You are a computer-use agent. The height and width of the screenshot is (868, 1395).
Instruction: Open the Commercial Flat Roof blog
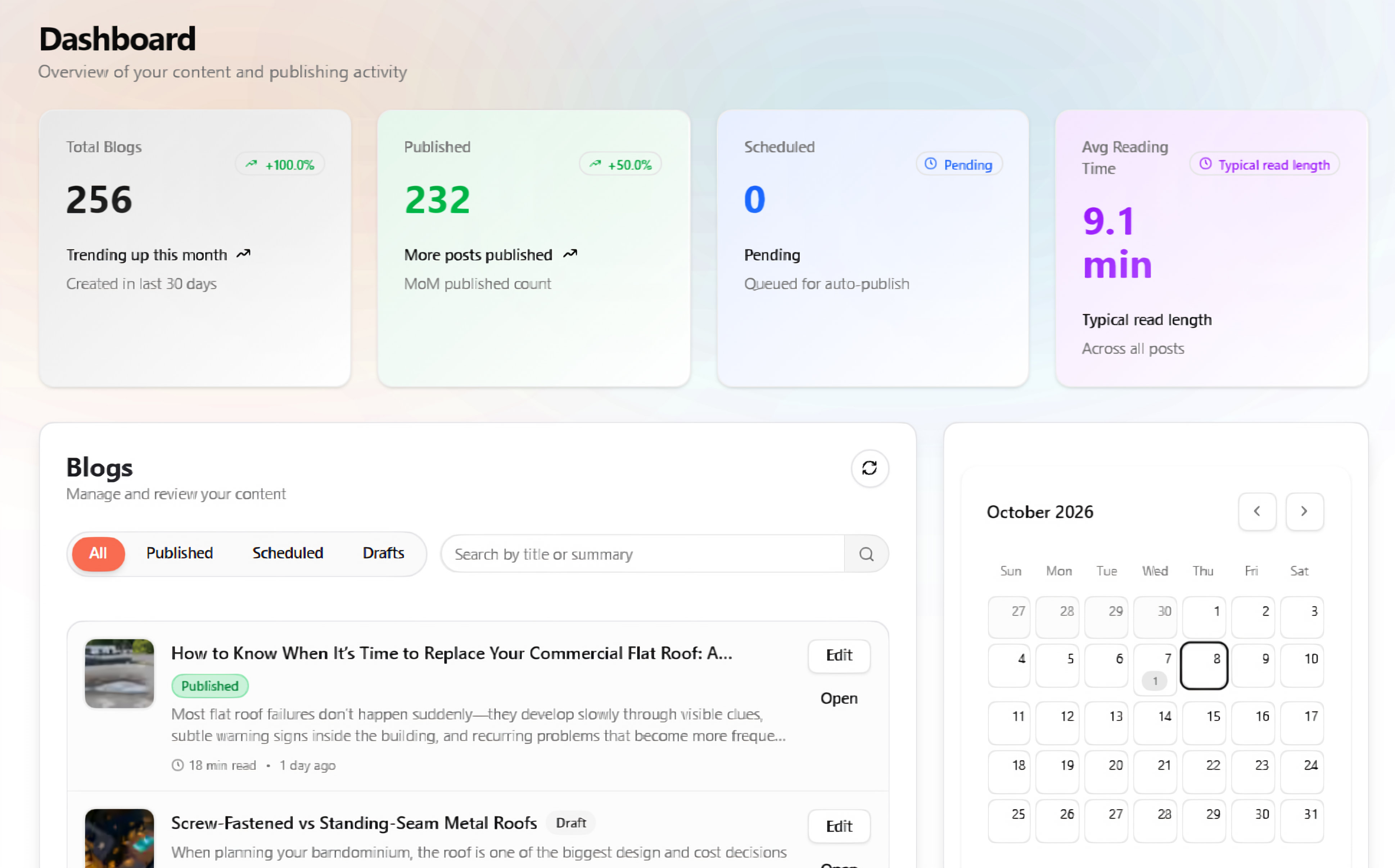pos(839,699)
